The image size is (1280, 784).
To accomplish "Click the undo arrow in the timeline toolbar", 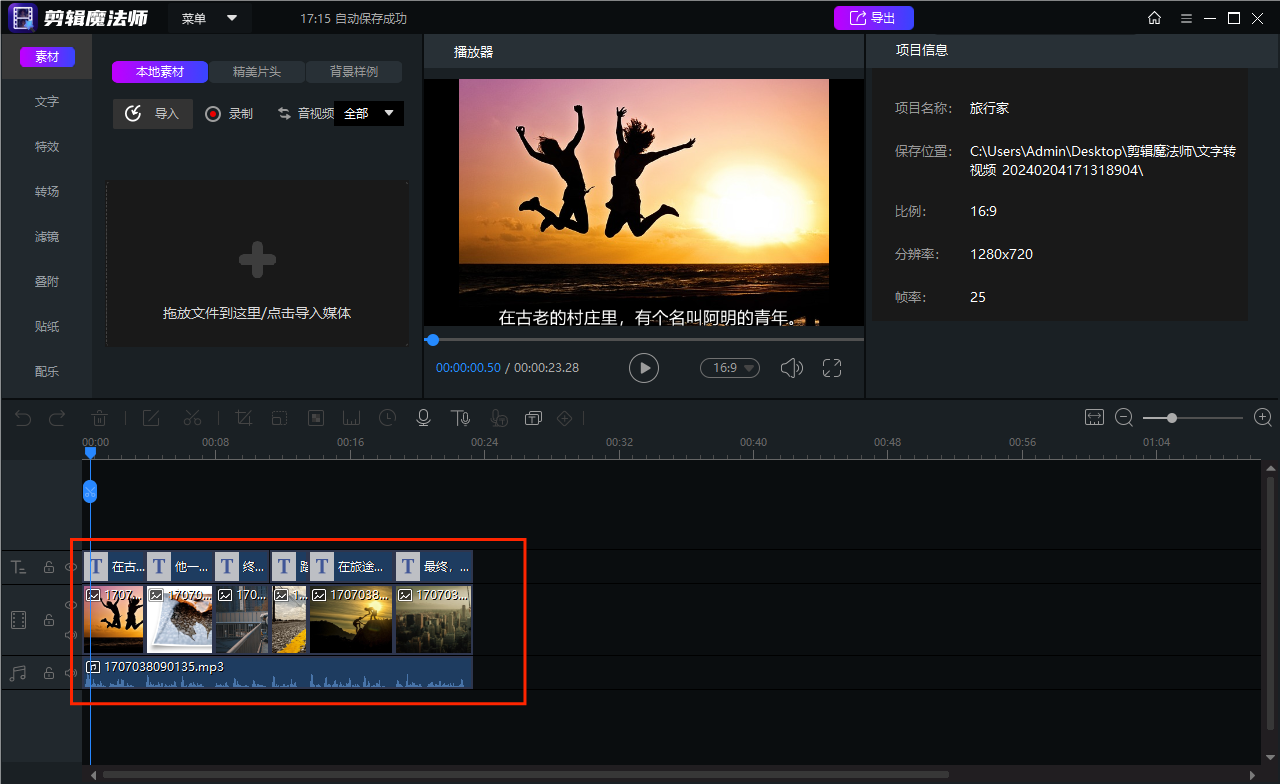I will click(23, 417).
